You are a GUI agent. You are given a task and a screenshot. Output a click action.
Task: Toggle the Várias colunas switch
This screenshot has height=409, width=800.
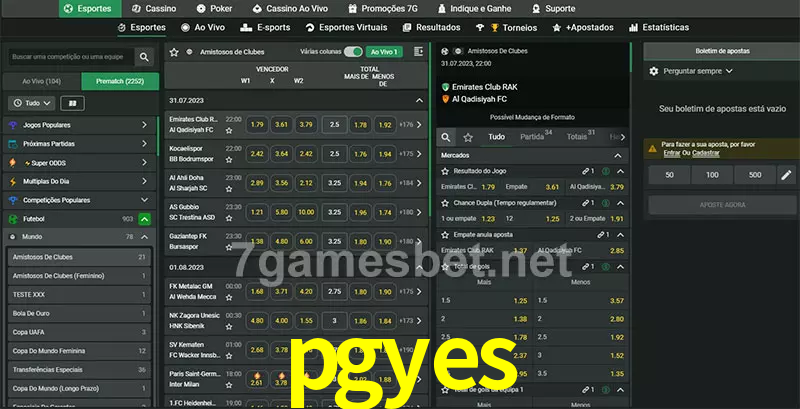[x=352, y=51]
